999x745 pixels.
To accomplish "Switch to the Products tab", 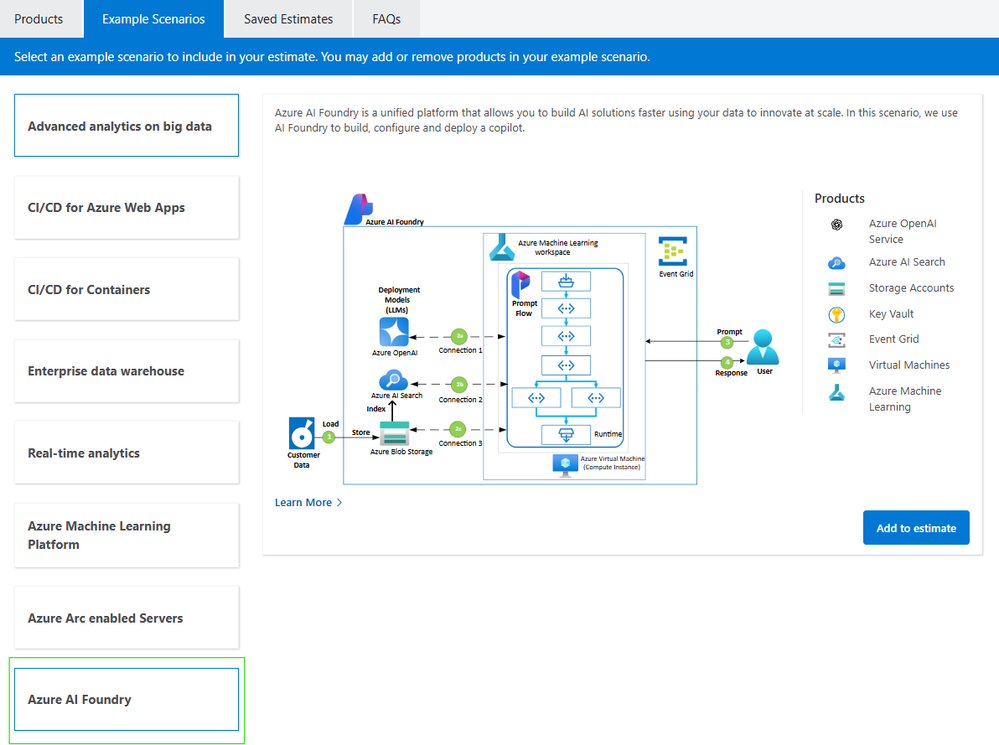I will 39,19.
